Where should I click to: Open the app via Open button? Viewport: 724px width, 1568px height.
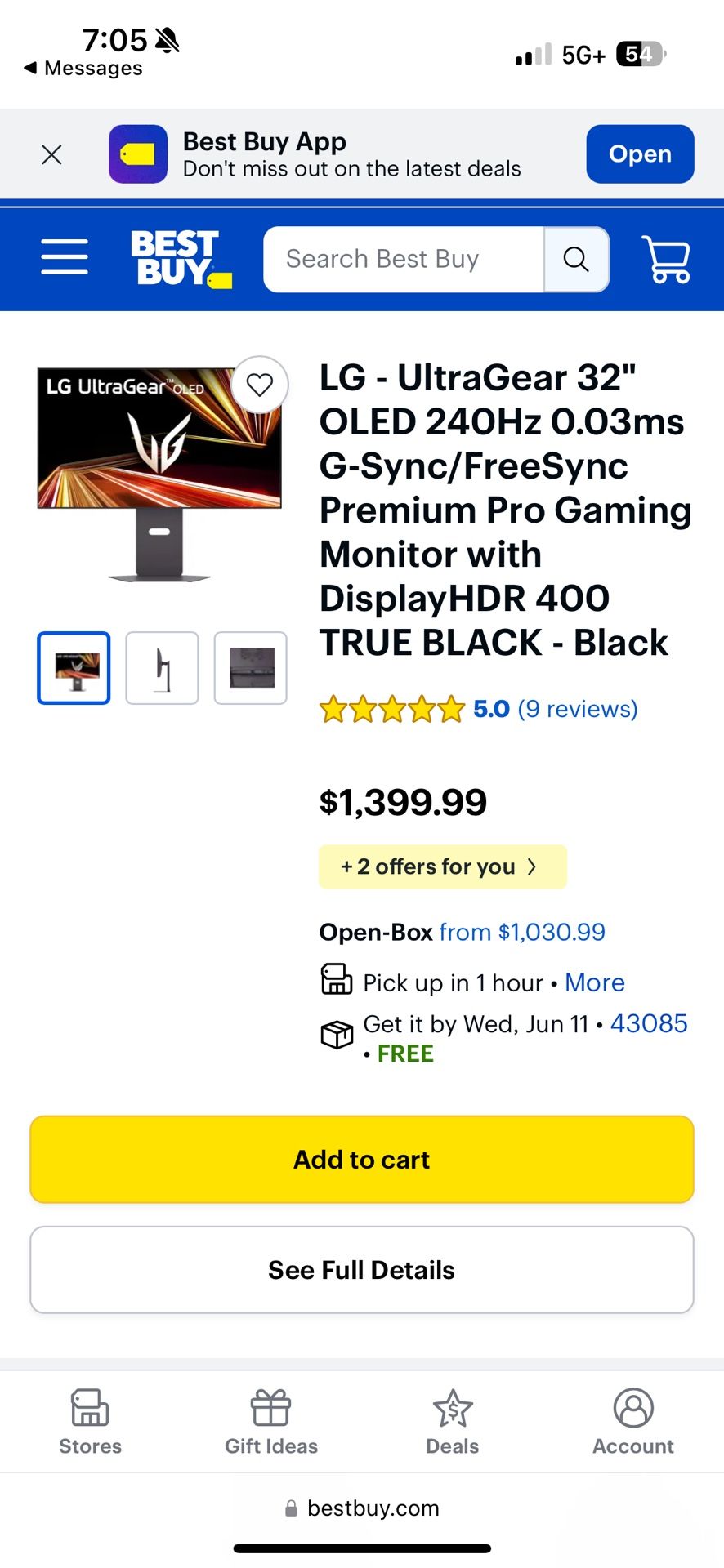(640, 154)
